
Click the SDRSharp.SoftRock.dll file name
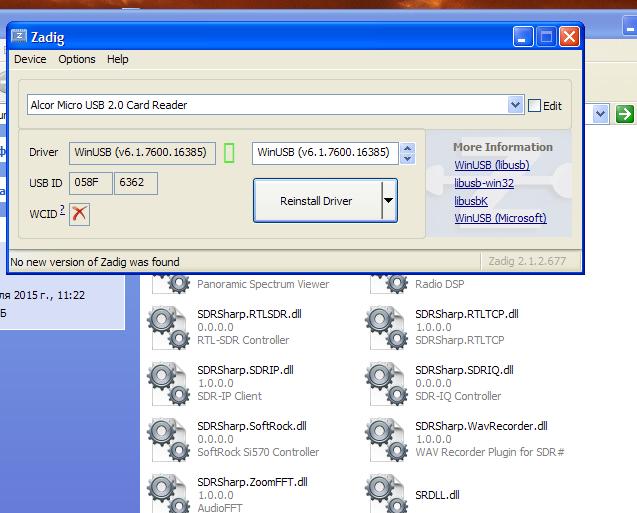tap(252, 426)
